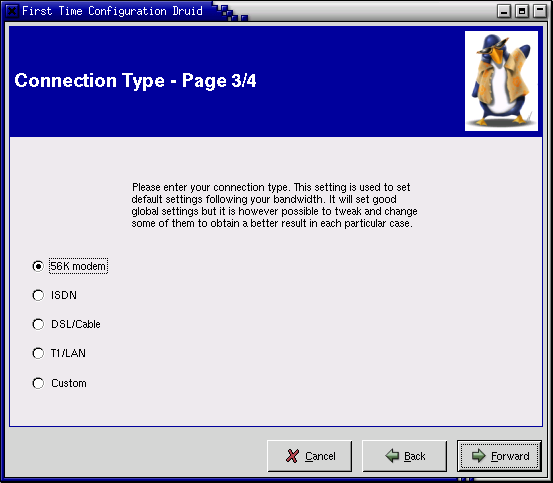Maximize the window using the square title-bar button
Viewport: 553px width, 483px height.
(522, 11)
